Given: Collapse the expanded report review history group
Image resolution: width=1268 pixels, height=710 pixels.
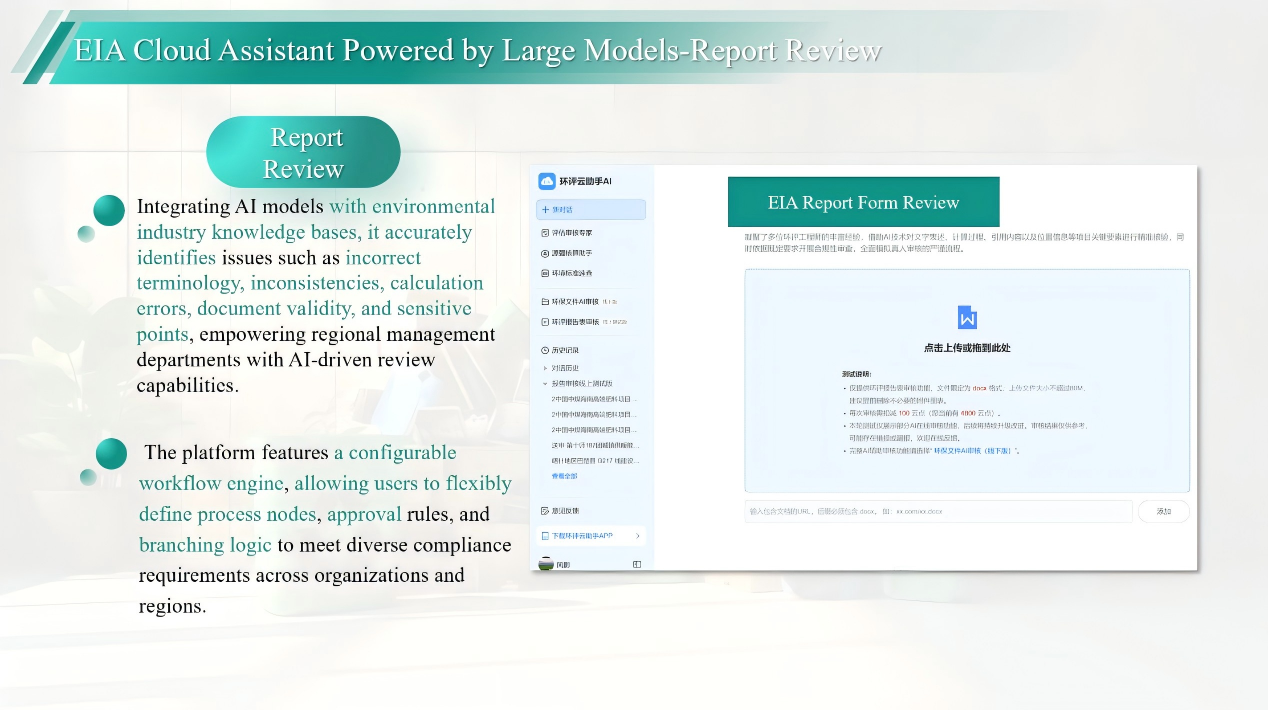Looking at the screenshot, I should pos(545,383).
